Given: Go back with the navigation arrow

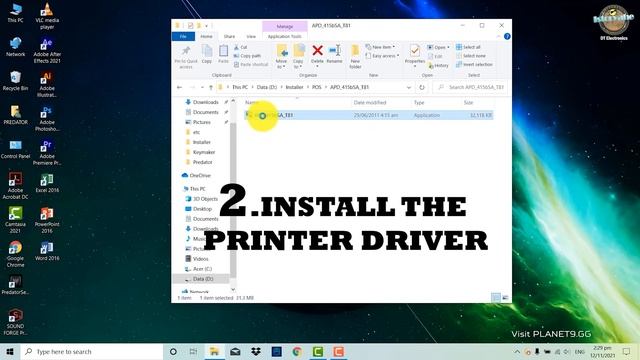Looking at the screenshot, I should coord(180,87).
